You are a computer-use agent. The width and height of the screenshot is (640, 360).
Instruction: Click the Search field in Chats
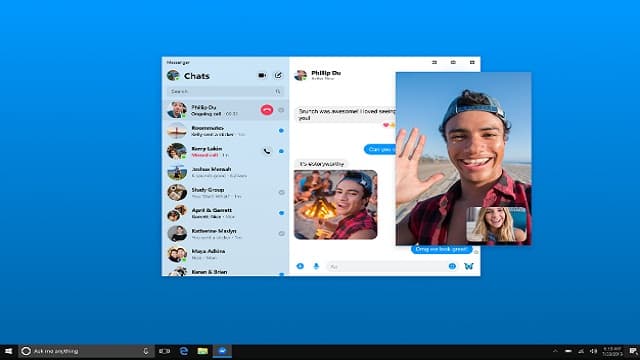click(x=225, y=91)
